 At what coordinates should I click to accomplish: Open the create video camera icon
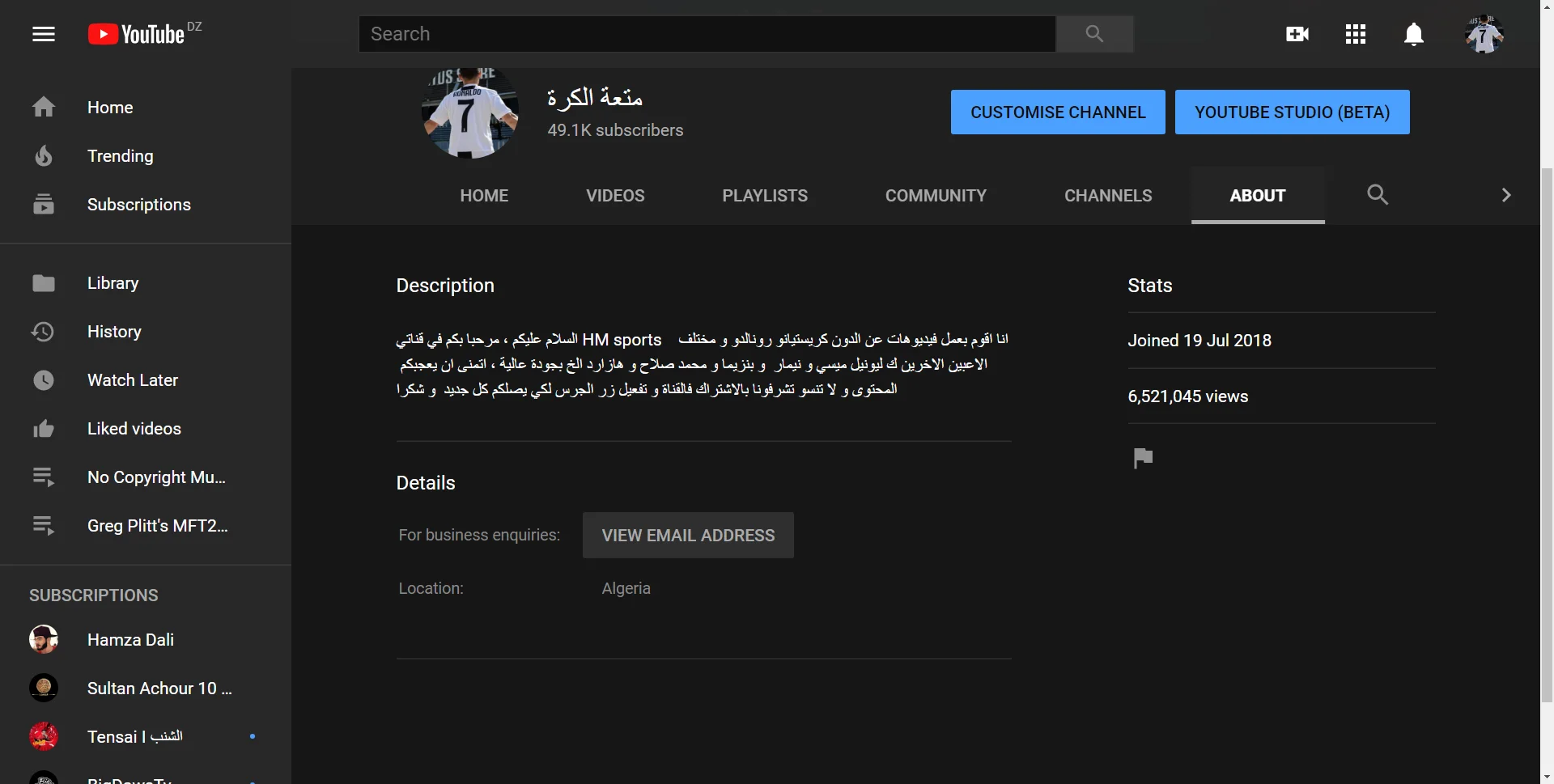tap(1297, 34)
